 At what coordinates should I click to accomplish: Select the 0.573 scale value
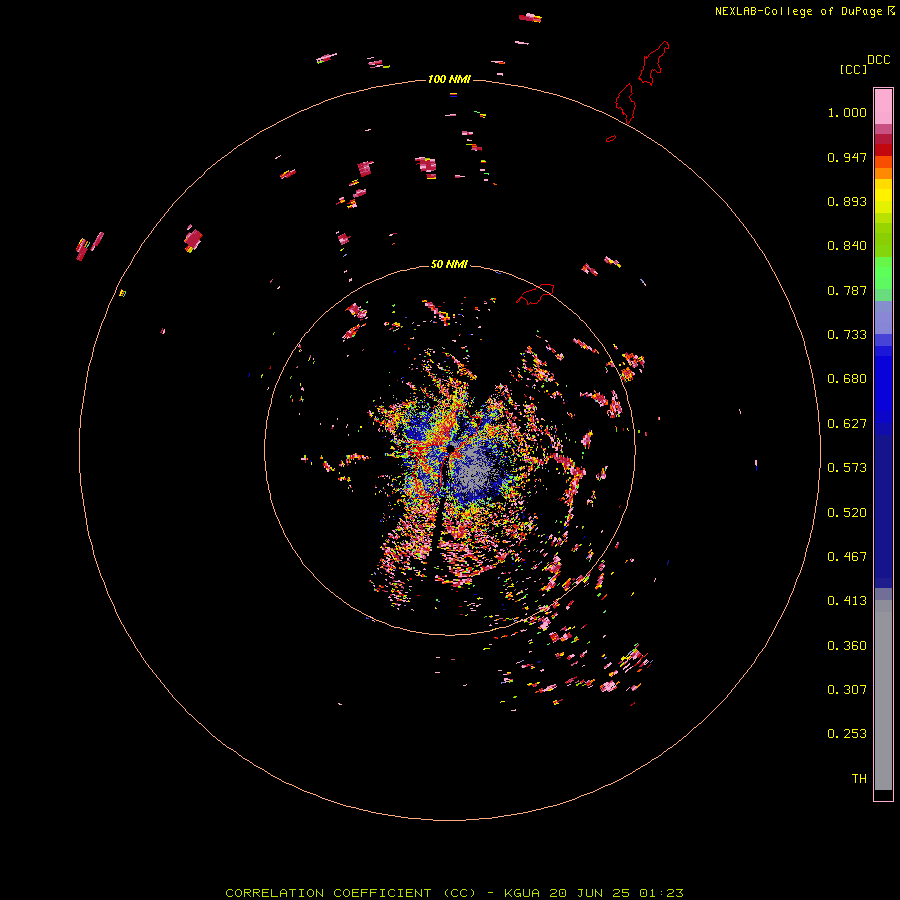click(847, 468)
